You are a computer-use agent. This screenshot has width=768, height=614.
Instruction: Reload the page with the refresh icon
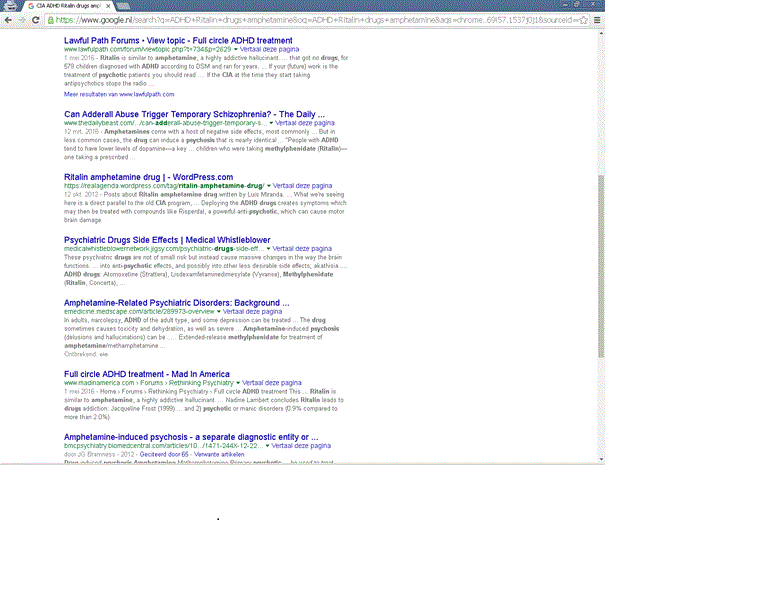pos(35,20)
